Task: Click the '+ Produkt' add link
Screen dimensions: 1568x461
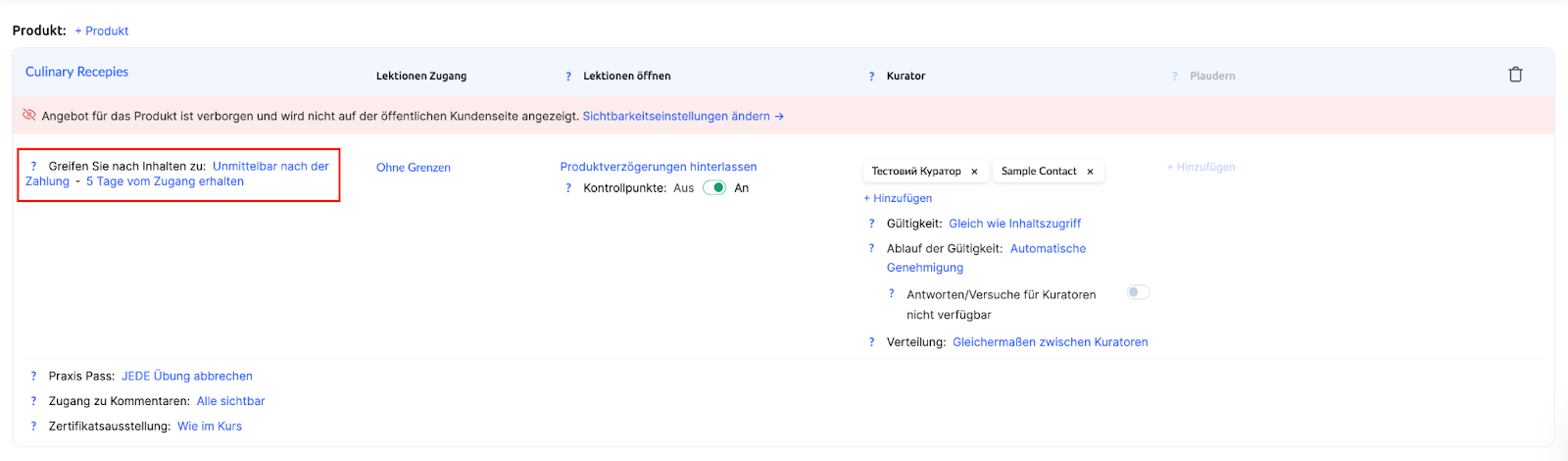Action: click(102, 31)
